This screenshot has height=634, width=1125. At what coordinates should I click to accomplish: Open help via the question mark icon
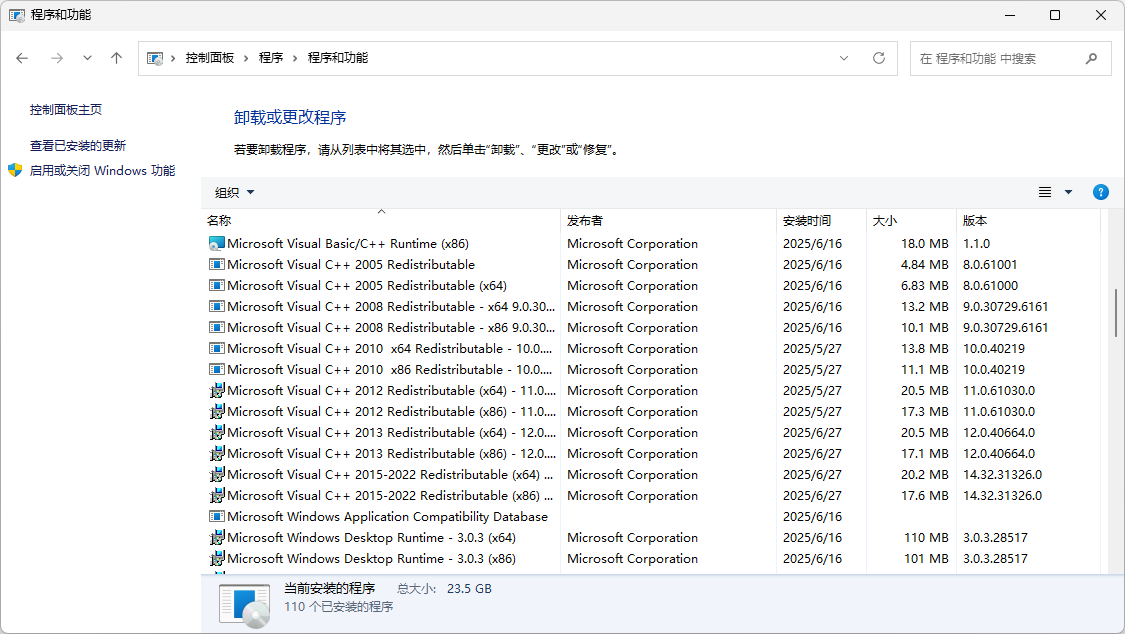[1101, 192]
